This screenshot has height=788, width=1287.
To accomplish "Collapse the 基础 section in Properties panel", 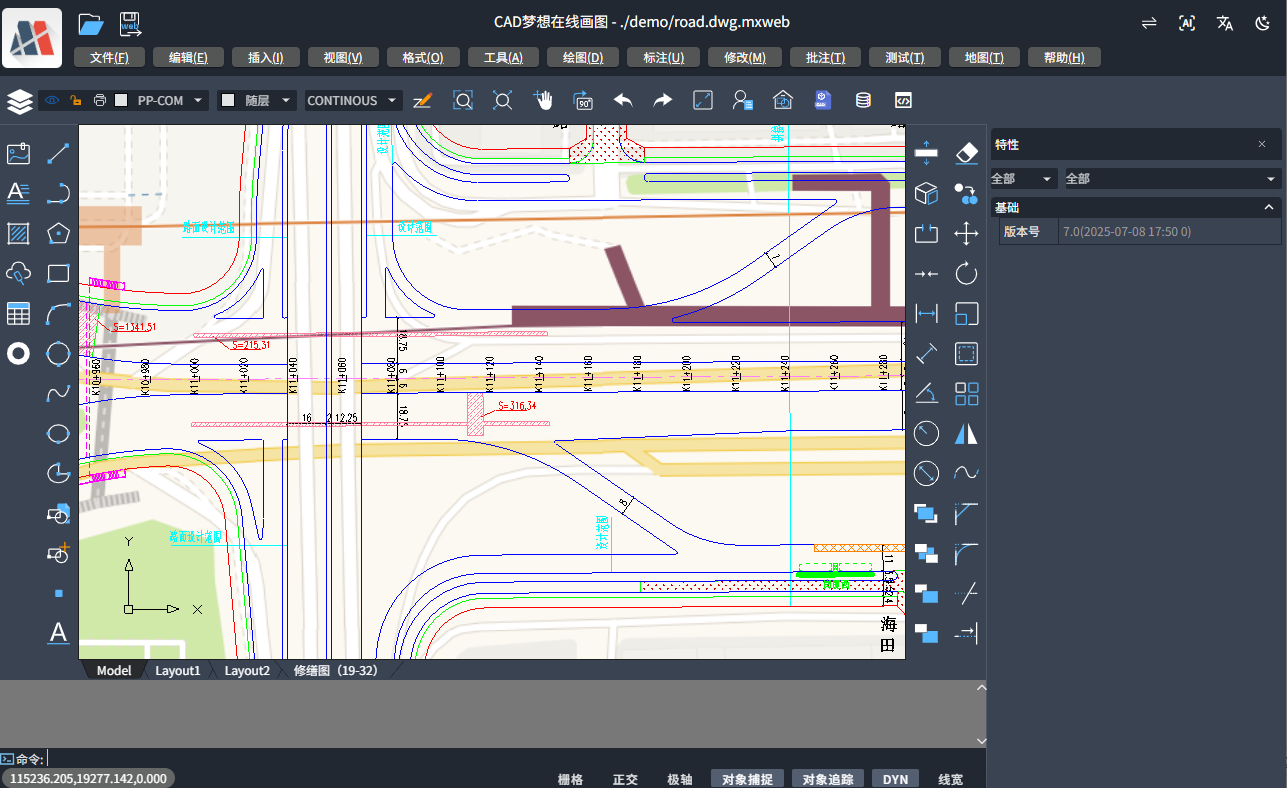I will (x=1268, y=207).
